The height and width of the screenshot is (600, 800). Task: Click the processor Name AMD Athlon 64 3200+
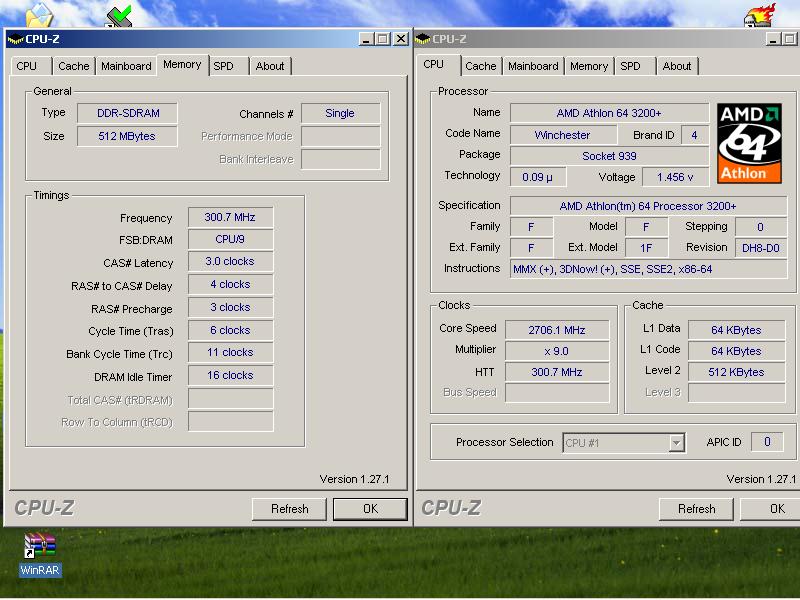609,113
